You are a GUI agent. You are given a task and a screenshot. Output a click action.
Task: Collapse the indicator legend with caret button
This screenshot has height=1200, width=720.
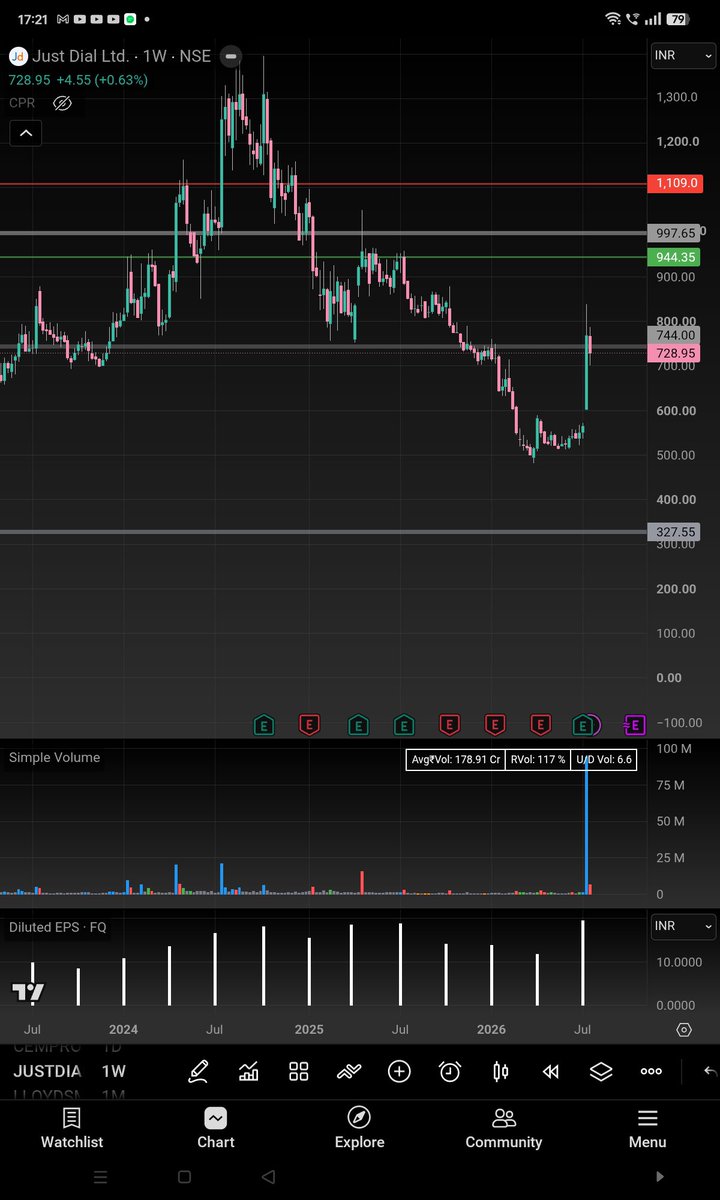(26, 133)
